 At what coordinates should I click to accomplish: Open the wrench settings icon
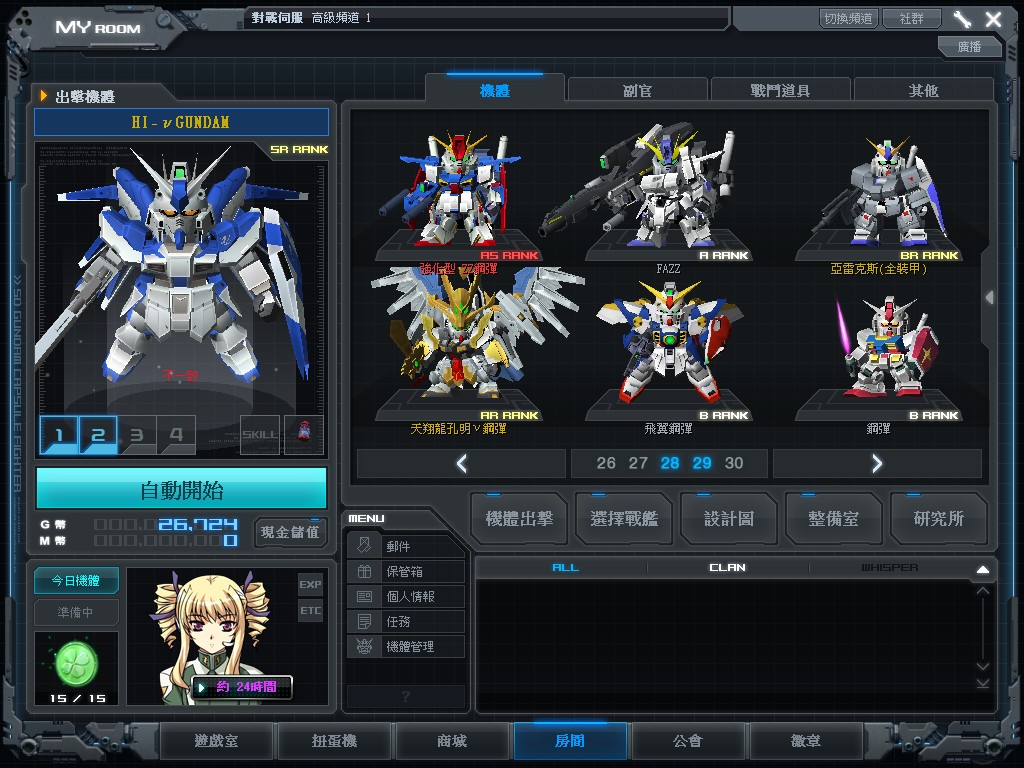(x=962, y=19)
